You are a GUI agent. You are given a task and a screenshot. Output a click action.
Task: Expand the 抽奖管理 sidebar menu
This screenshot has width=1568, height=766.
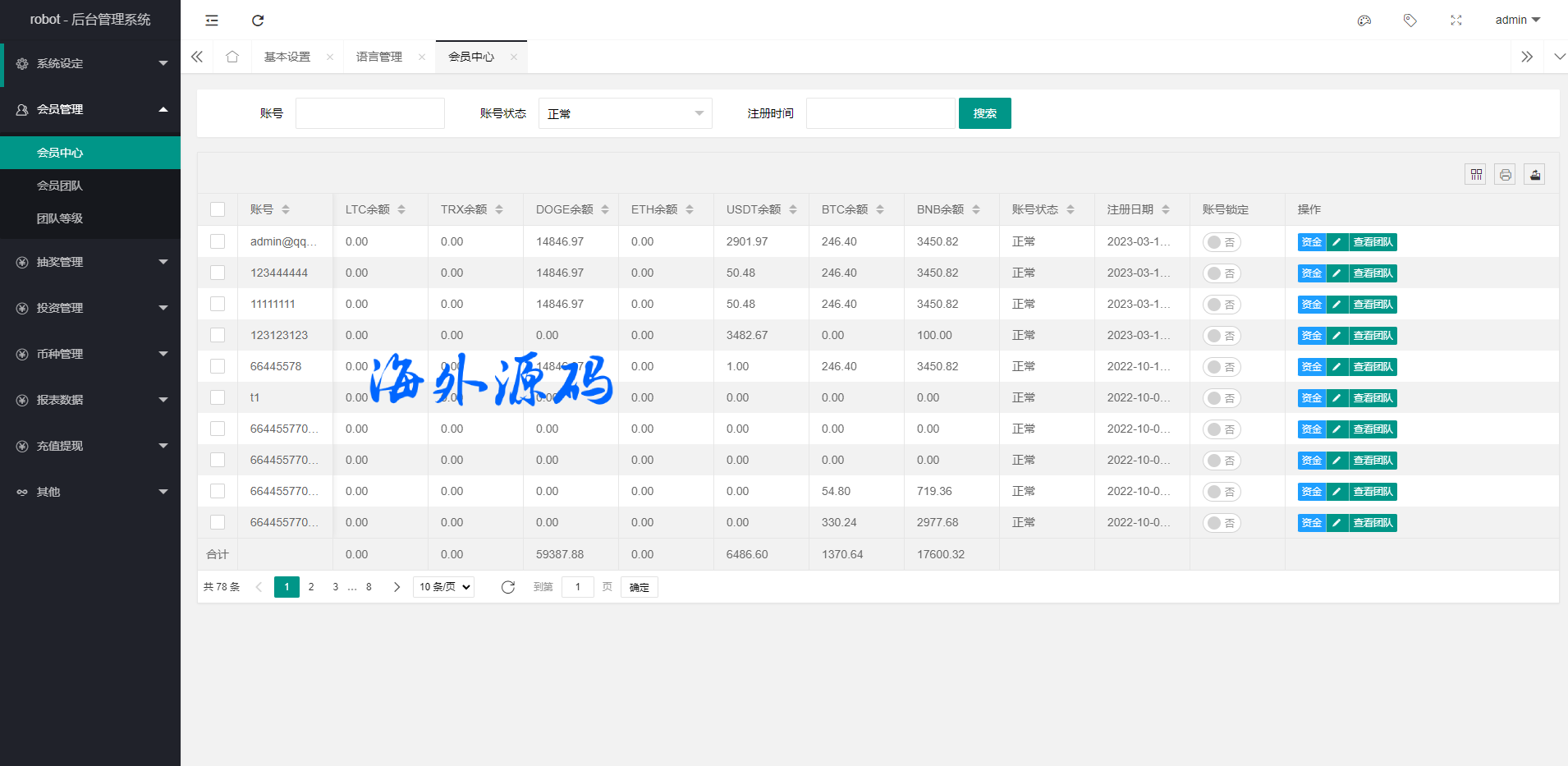[x=90, y=262]
